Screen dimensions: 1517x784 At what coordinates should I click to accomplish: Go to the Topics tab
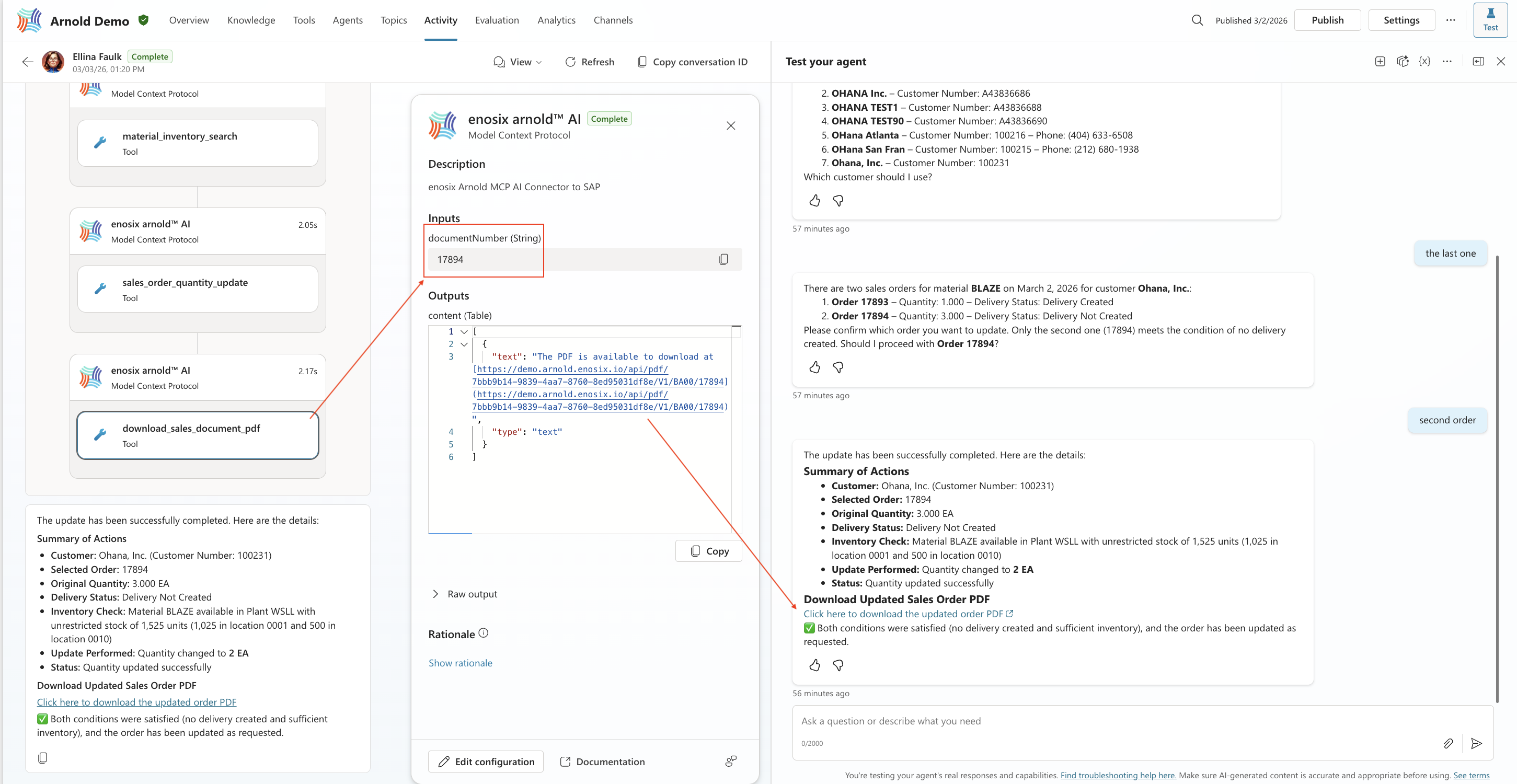tap(394, 20)
